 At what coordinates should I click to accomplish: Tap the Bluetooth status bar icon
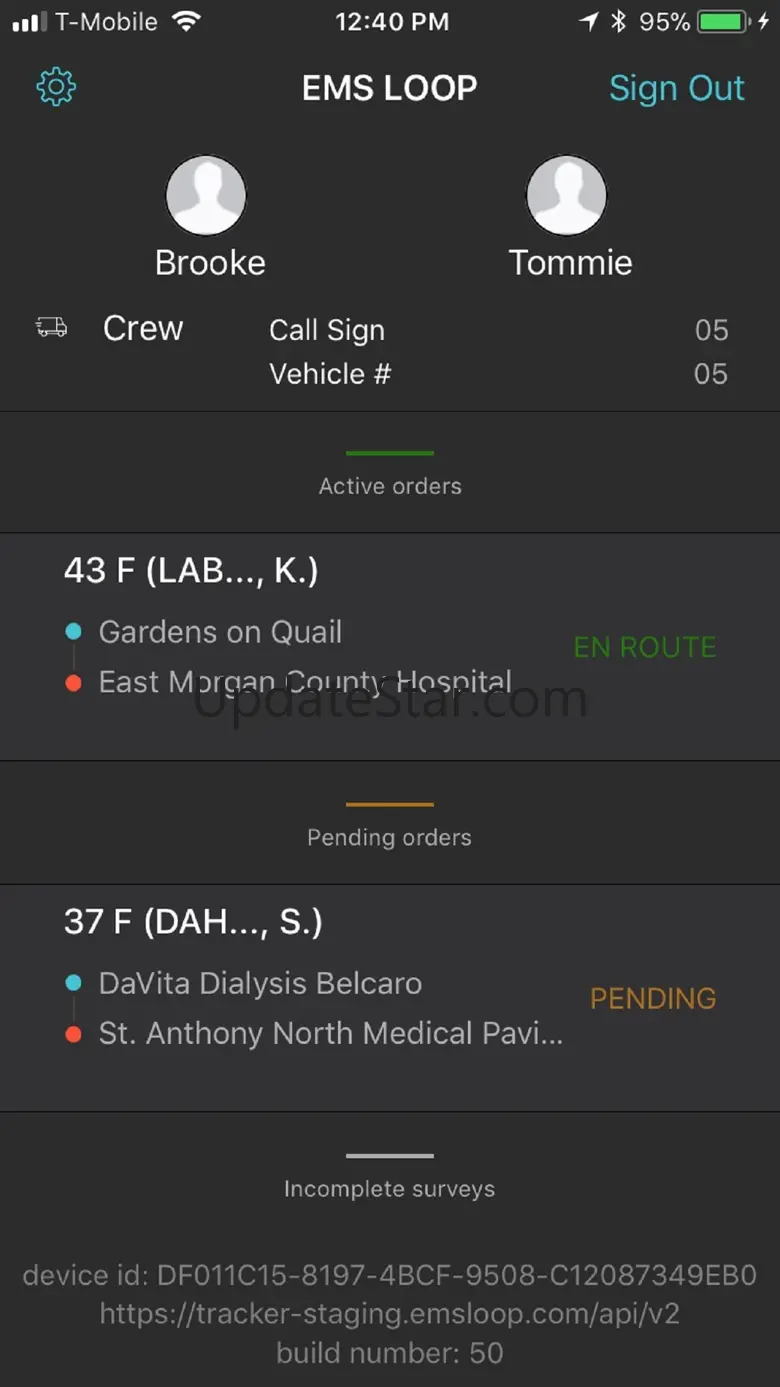click(x=618, y=22)
